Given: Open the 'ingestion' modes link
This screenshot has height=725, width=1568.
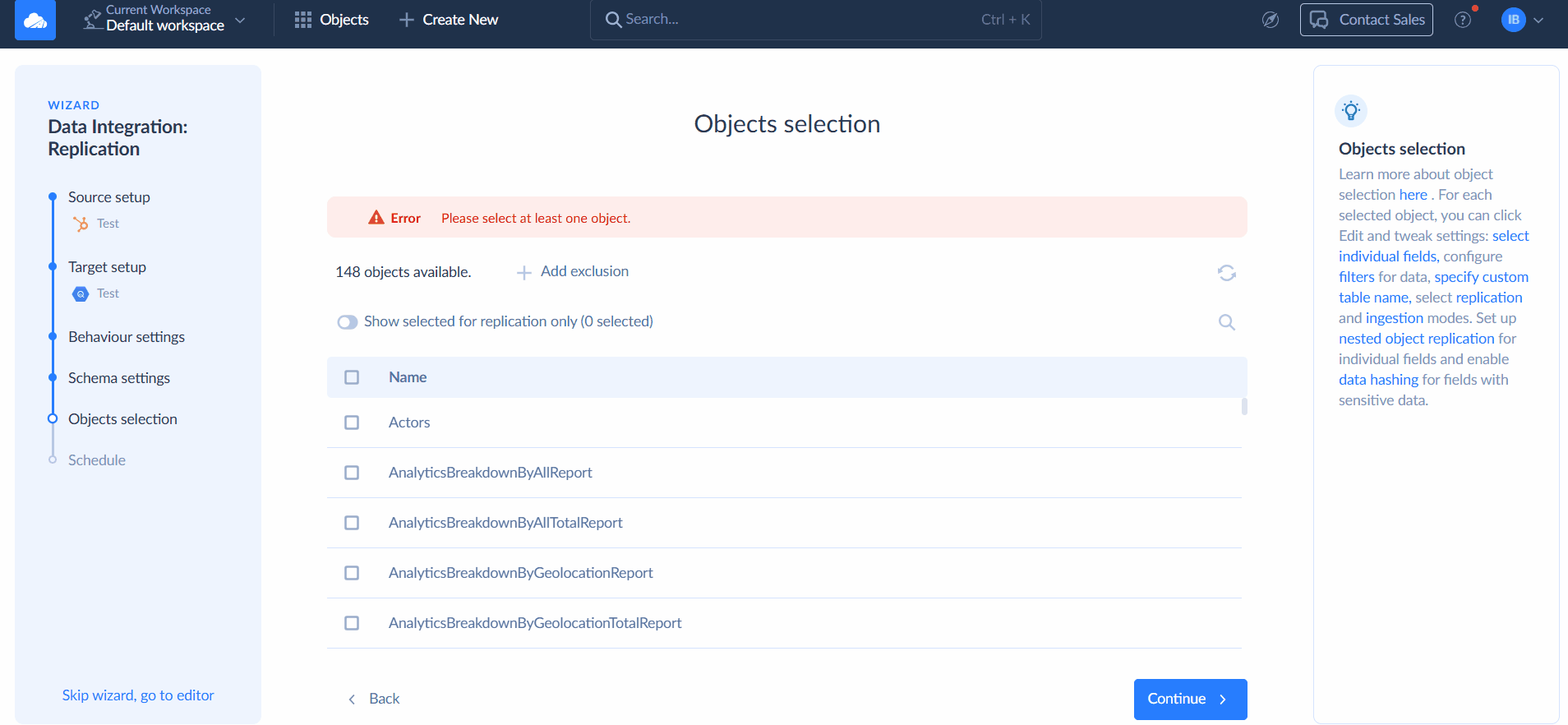Looking at the screenshot, I should [x=1395, y=318].
